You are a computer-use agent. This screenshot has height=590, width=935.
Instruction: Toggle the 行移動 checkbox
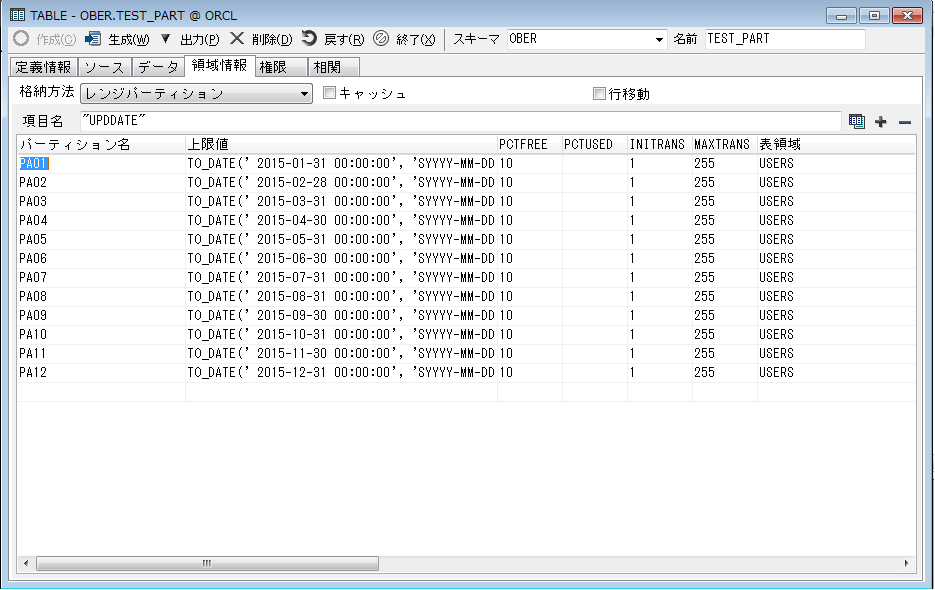tap(599, 94)
